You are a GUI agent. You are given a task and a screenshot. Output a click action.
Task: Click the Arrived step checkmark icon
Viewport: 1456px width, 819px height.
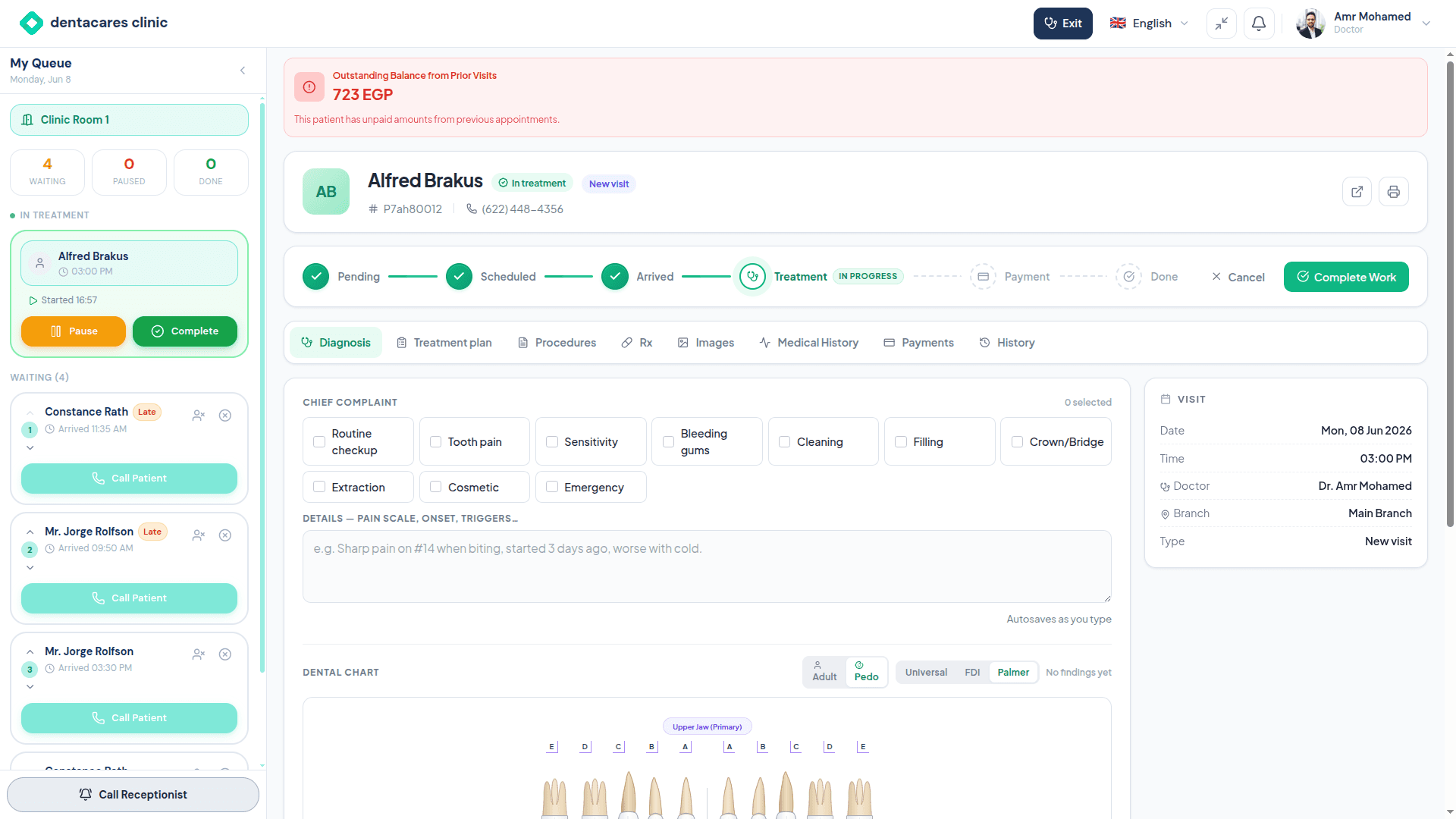point(615,277)
